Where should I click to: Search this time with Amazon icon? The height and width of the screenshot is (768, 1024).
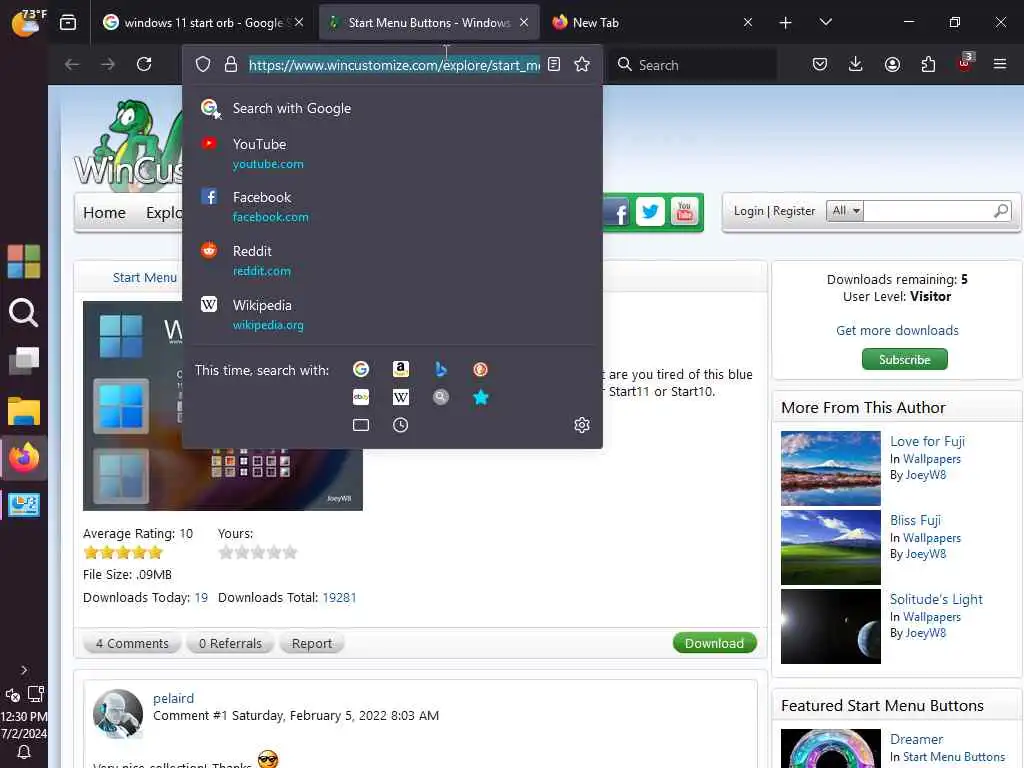(x=400, y=370)
